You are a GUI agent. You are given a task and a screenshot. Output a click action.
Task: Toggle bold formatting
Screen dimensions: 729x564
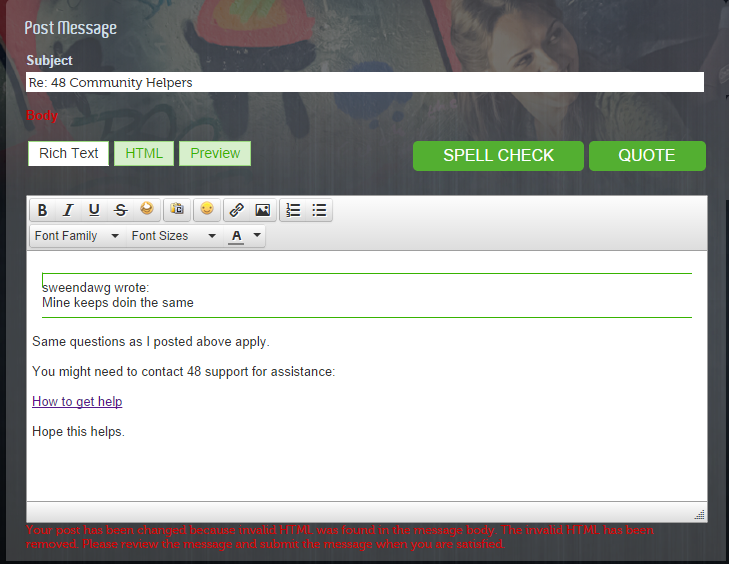click(42, 210)
